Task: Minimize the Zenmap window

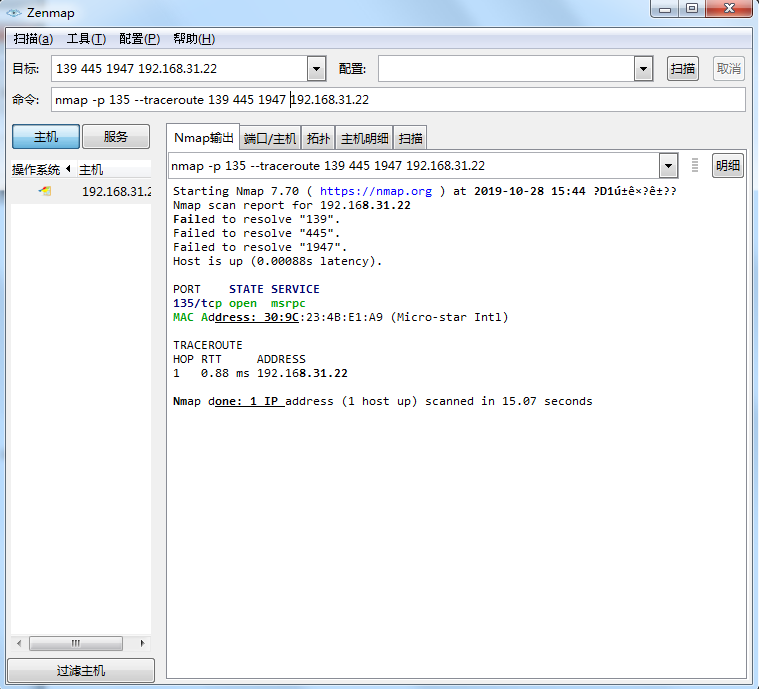Action: pyautogui.click(x=665, y=9)
